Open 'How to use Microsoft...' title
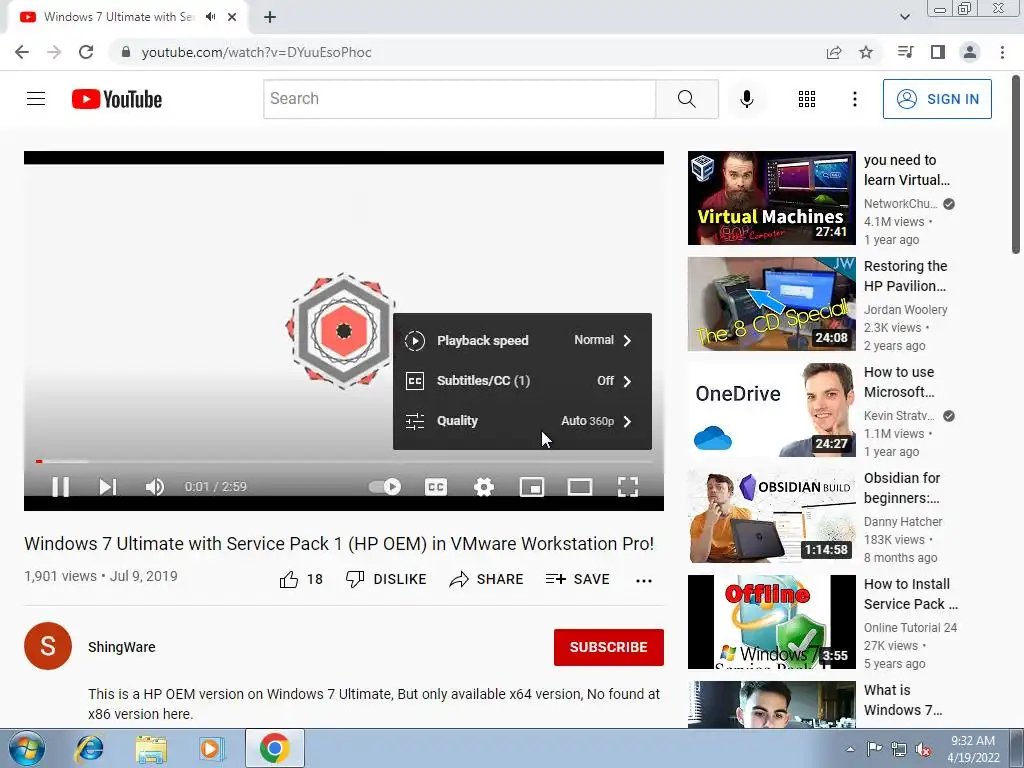Screen dimensions: 1024x768 899,381
